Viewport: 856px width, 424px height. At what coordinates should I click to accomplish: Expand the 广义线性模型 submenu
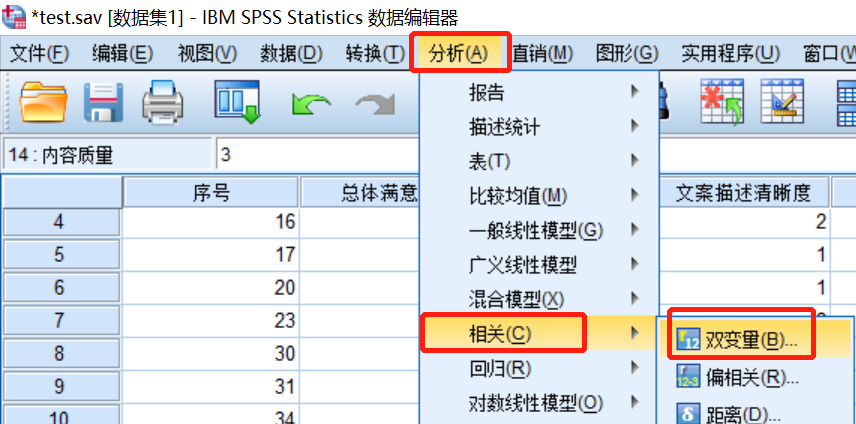pyautogui.click(x=539, y=266)
